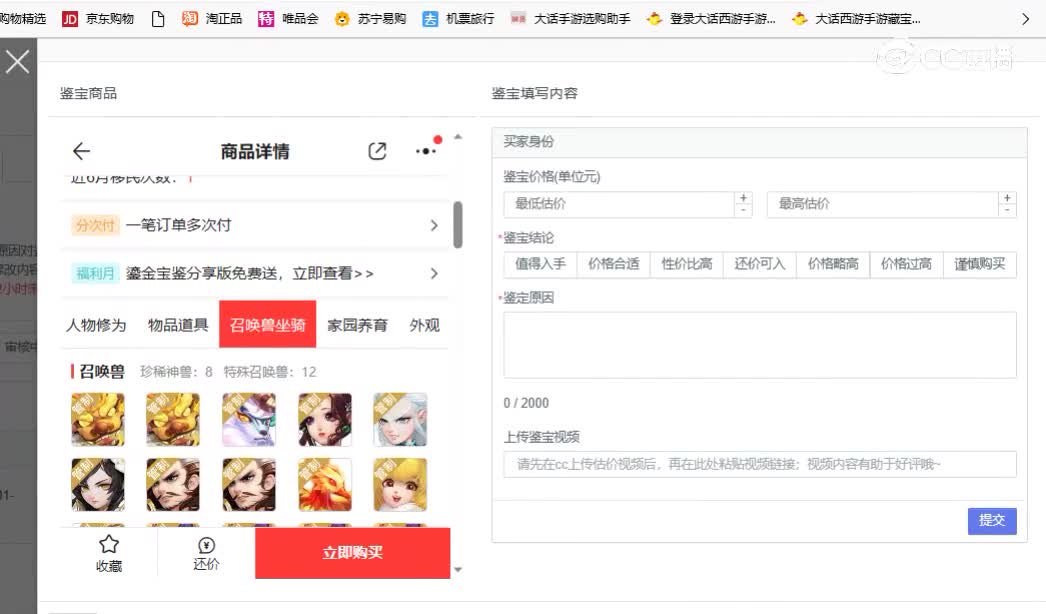
Task: Open the 京东购物 bookmark
Action: click(x=98, y=18)
